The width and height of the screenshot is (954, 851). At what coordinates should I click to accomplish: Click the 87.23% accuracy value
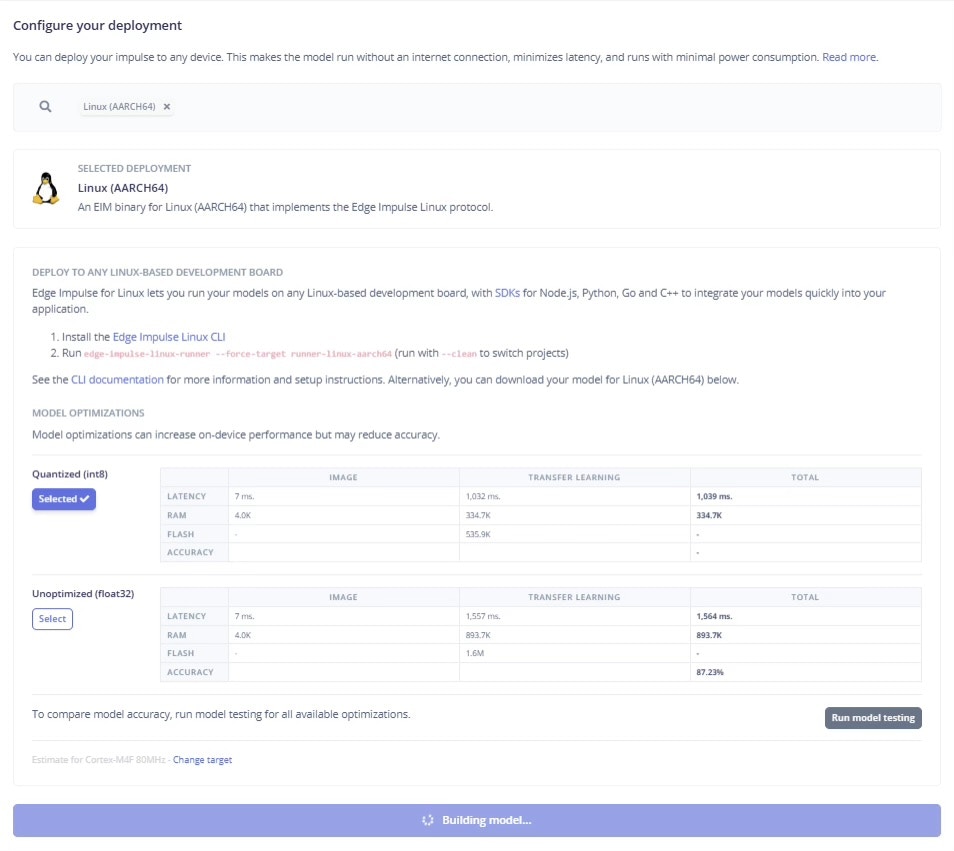coord(710,672)
